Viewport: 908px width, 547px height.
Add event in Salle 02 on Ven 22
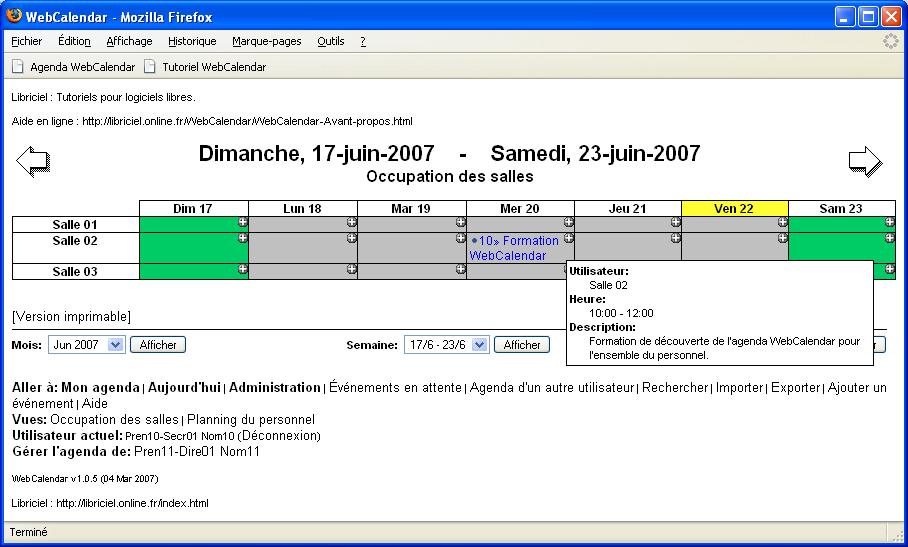pos(783,238)
